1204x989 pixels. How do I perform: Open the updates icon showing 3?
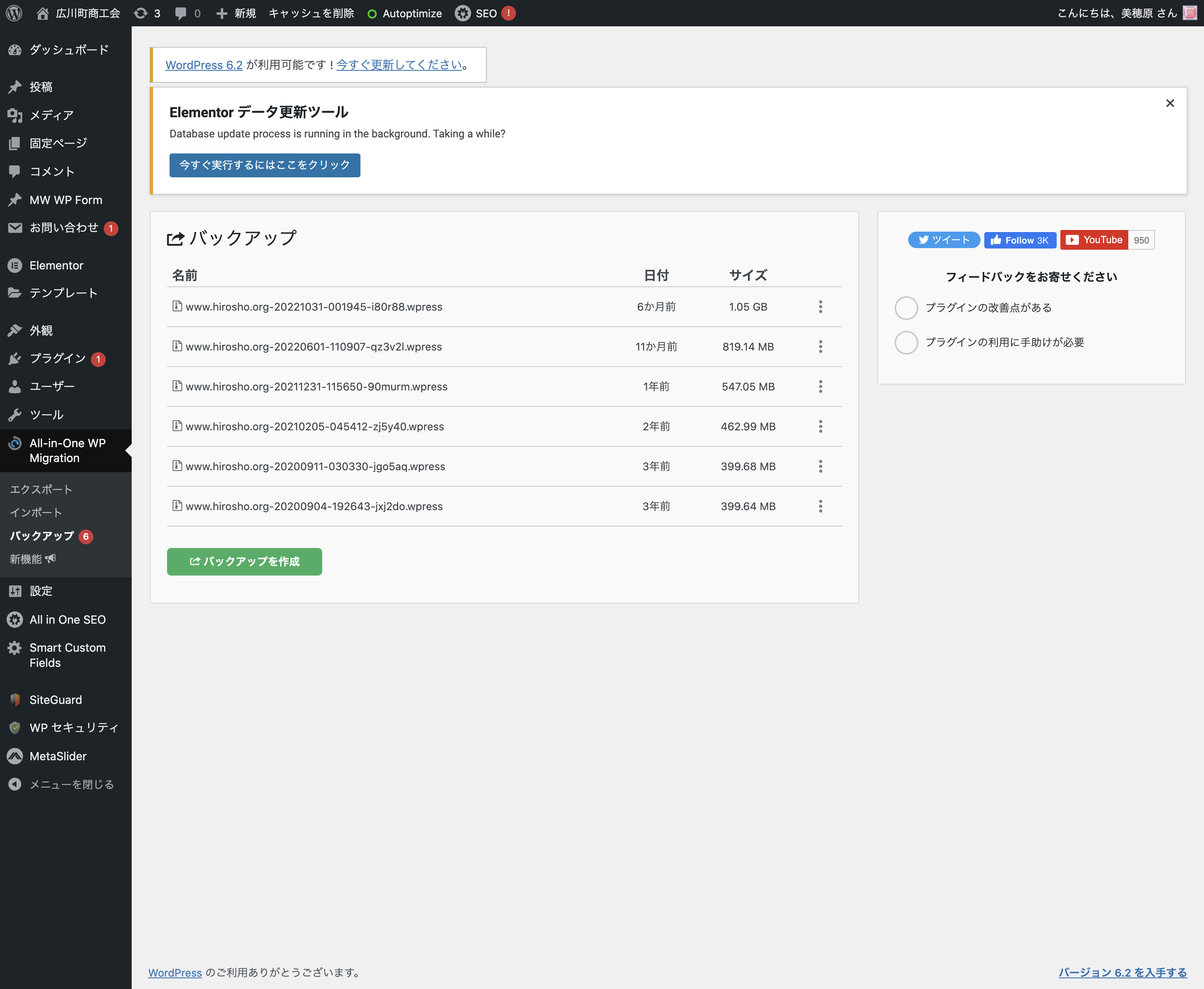click(147, 13)
